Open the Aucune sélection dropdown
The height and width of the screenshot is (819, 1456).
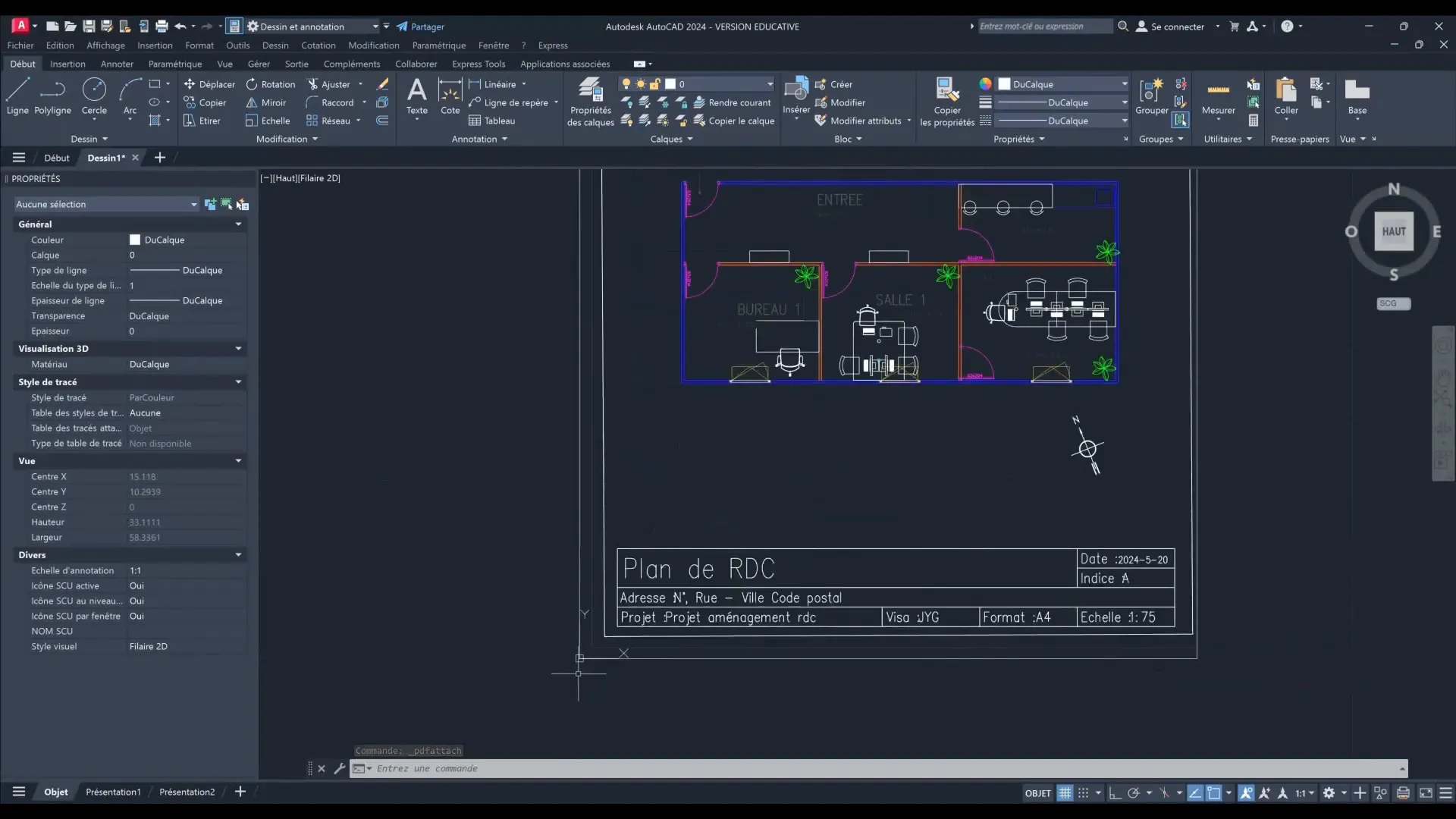pos(106,204)
